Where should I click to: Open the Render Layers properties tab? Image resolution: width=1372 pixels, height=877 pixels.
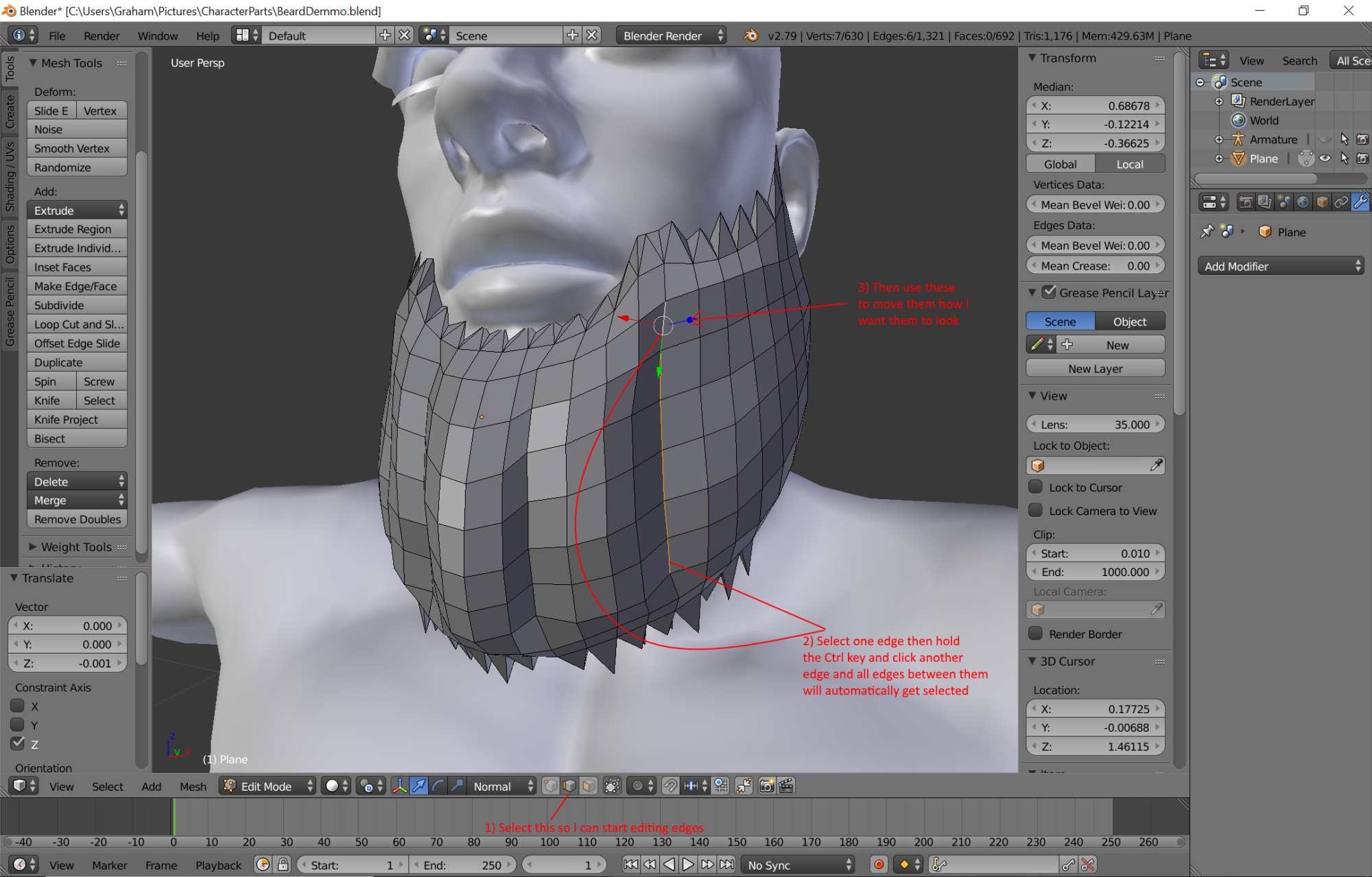click(1264, 202)
